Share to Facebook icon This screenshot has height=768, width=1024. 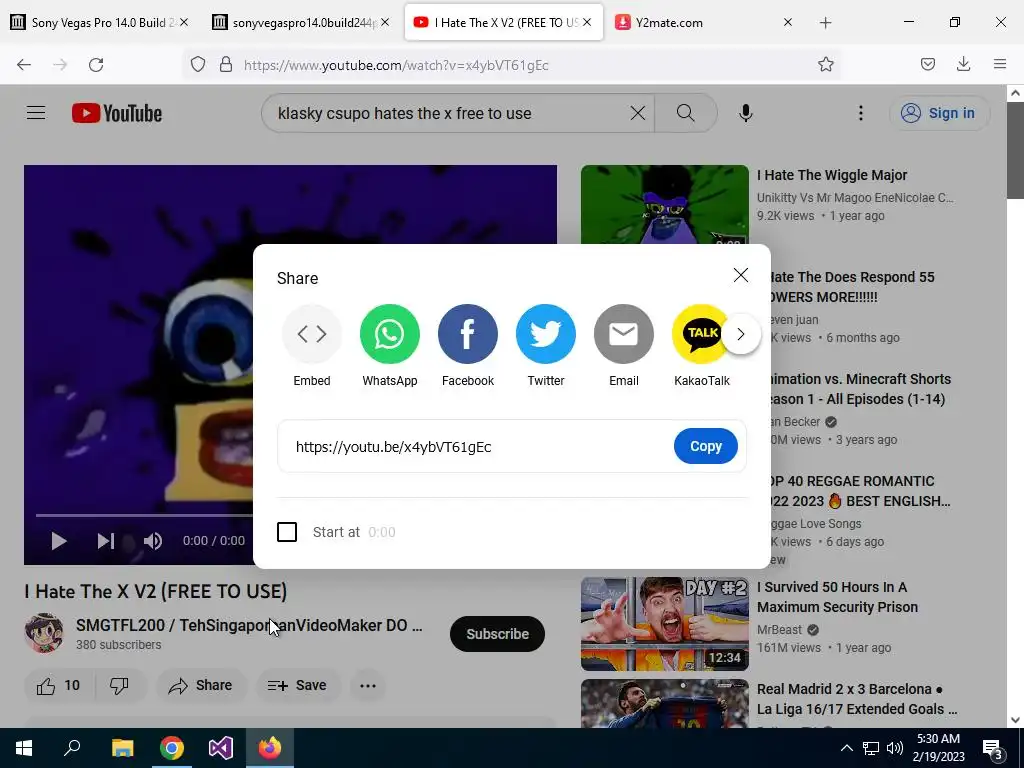point(468,334)
